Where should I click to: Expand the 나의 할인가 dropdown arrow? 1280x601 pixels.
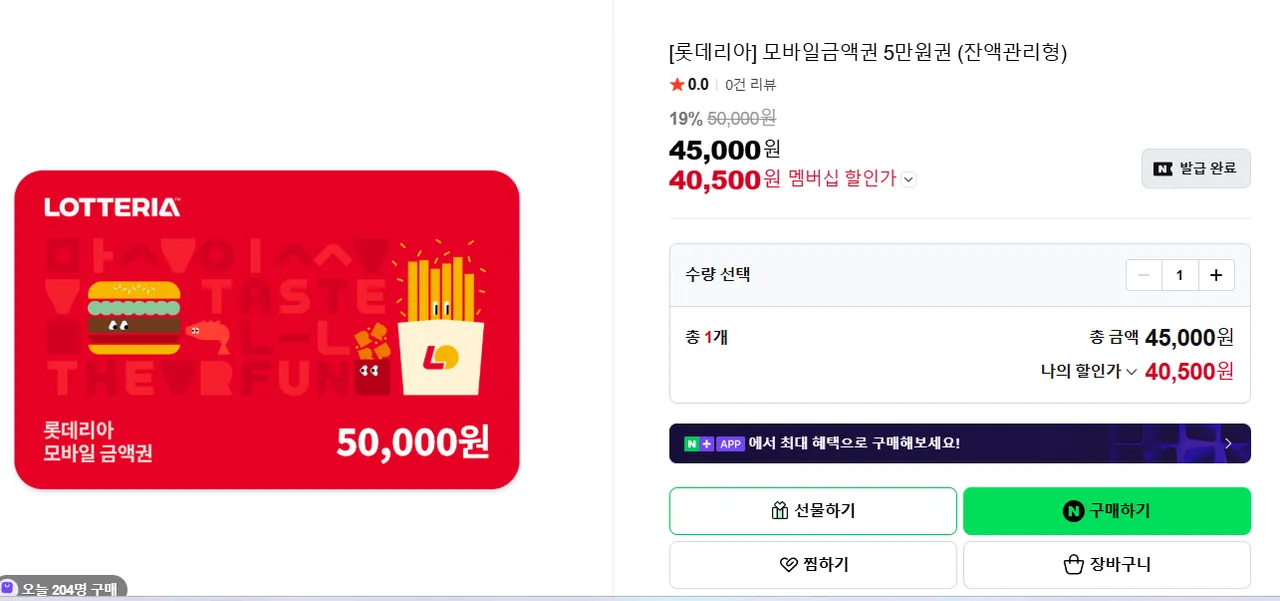coord(1131,372)
